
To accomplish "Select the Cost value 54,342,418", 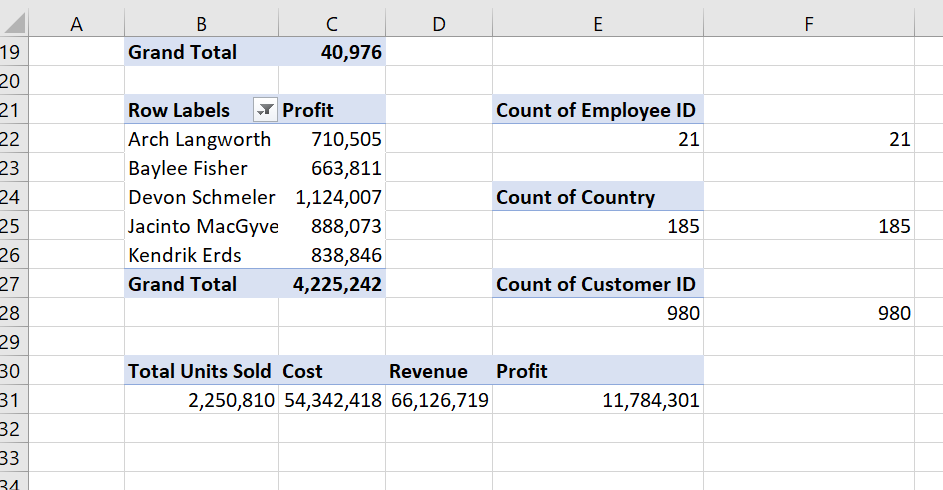I will (332, 401).
